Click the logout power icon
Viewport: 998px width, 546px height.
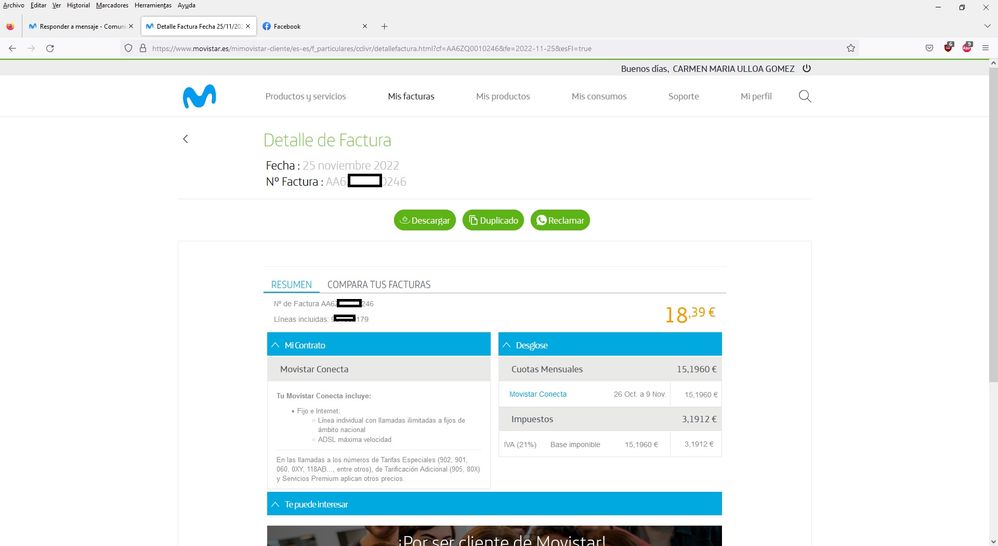(x=806, y=69)
